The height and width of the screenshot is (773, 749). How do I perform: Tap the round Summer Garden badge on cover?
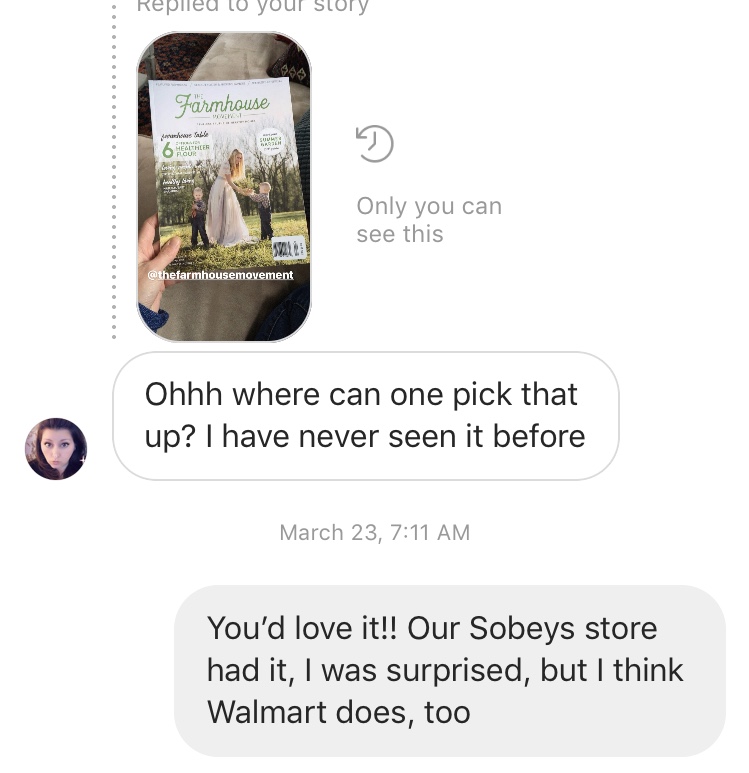click(x=270, y=142)
